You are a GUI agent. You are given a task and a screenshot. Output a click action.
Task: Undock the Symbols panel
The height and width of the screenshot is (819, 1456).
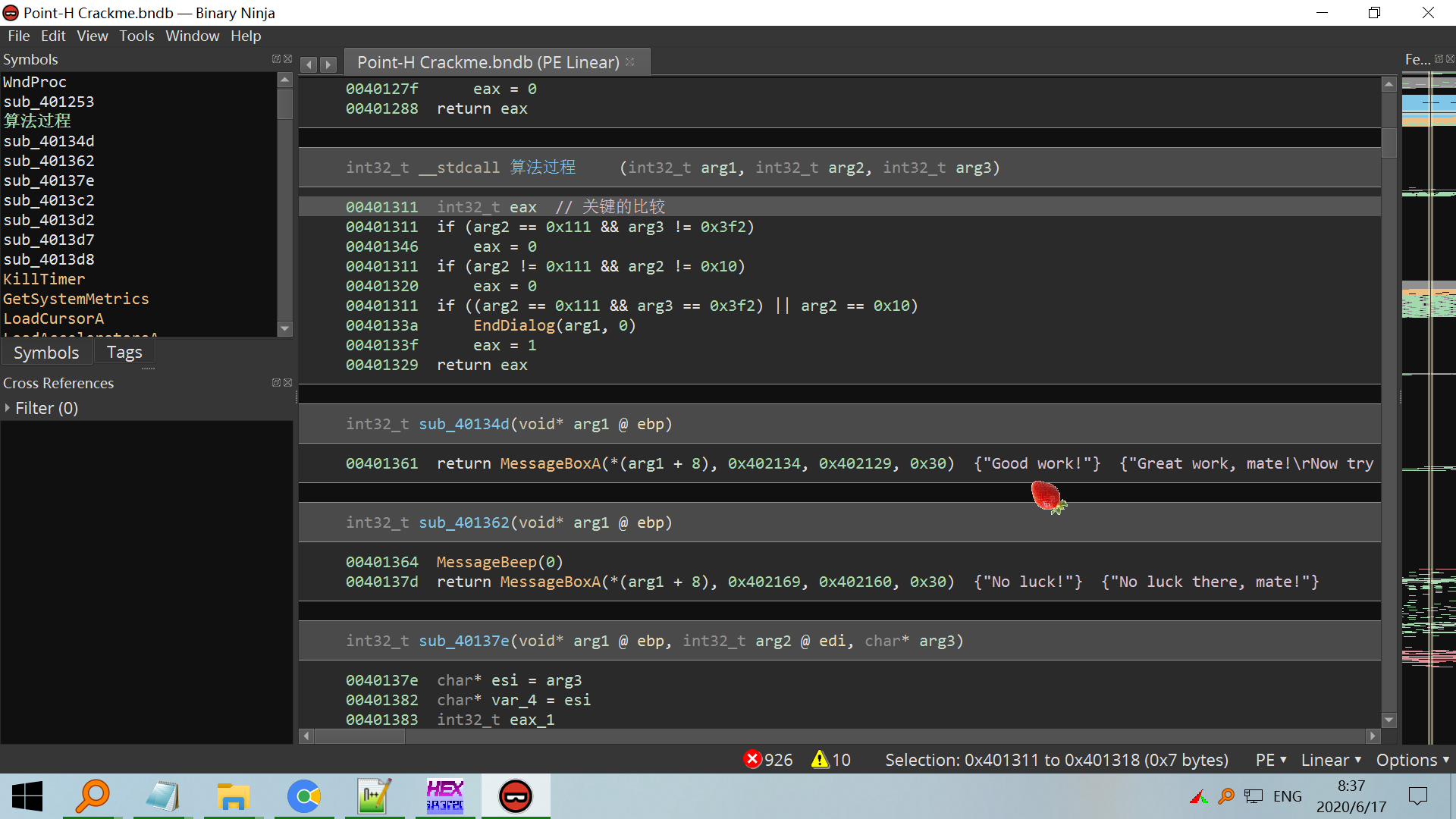[x=276, y=59]
